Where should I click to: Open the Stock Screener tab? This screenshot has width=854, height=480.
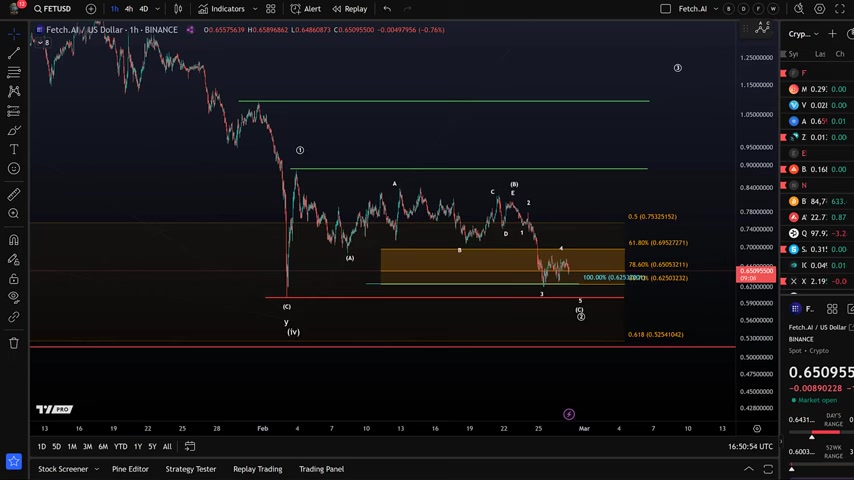[63, 469]
